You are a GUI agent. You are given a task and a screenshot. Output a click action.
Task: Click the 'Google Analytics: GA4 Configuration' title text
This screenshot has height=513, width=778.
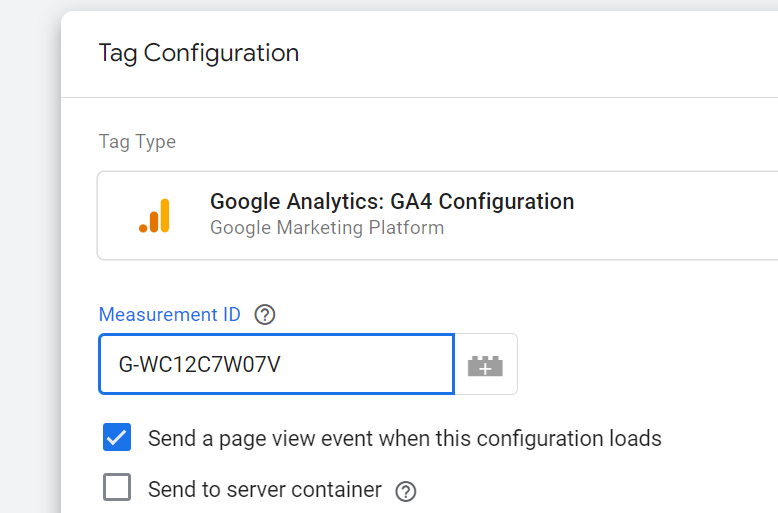(x=392, y=201)
